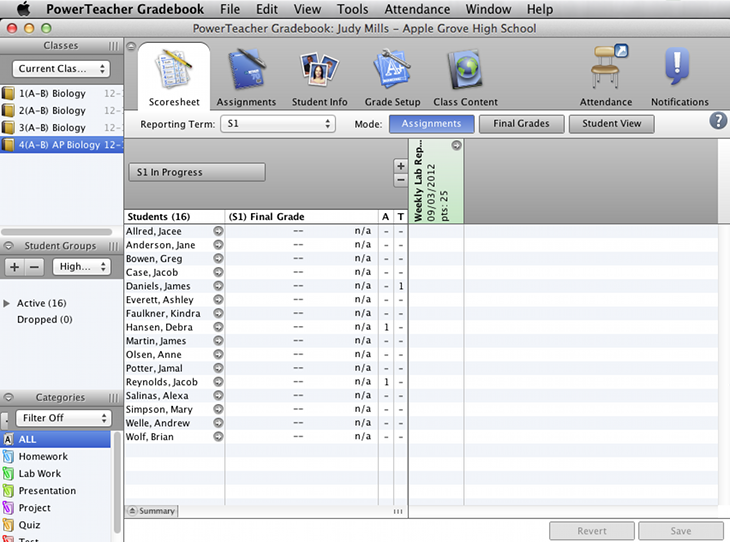Screen dimensions: 730x542
Task: Click the Revert button
Action: tap(592, 531)
